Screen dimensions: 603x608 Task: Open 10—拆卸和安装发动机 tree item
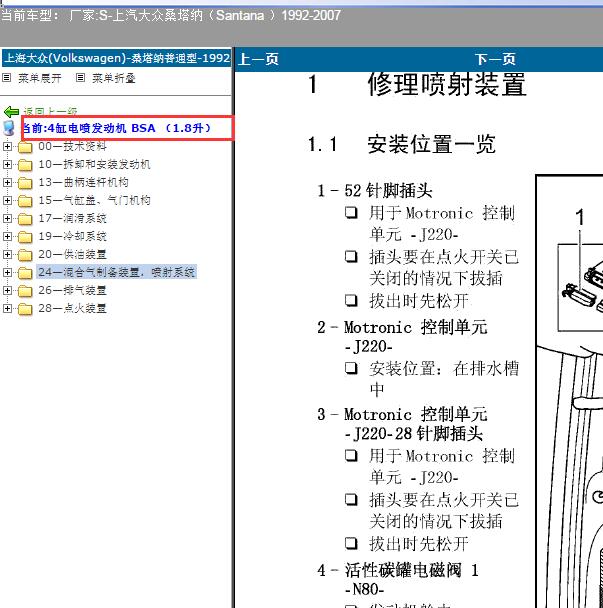point(94,164)
